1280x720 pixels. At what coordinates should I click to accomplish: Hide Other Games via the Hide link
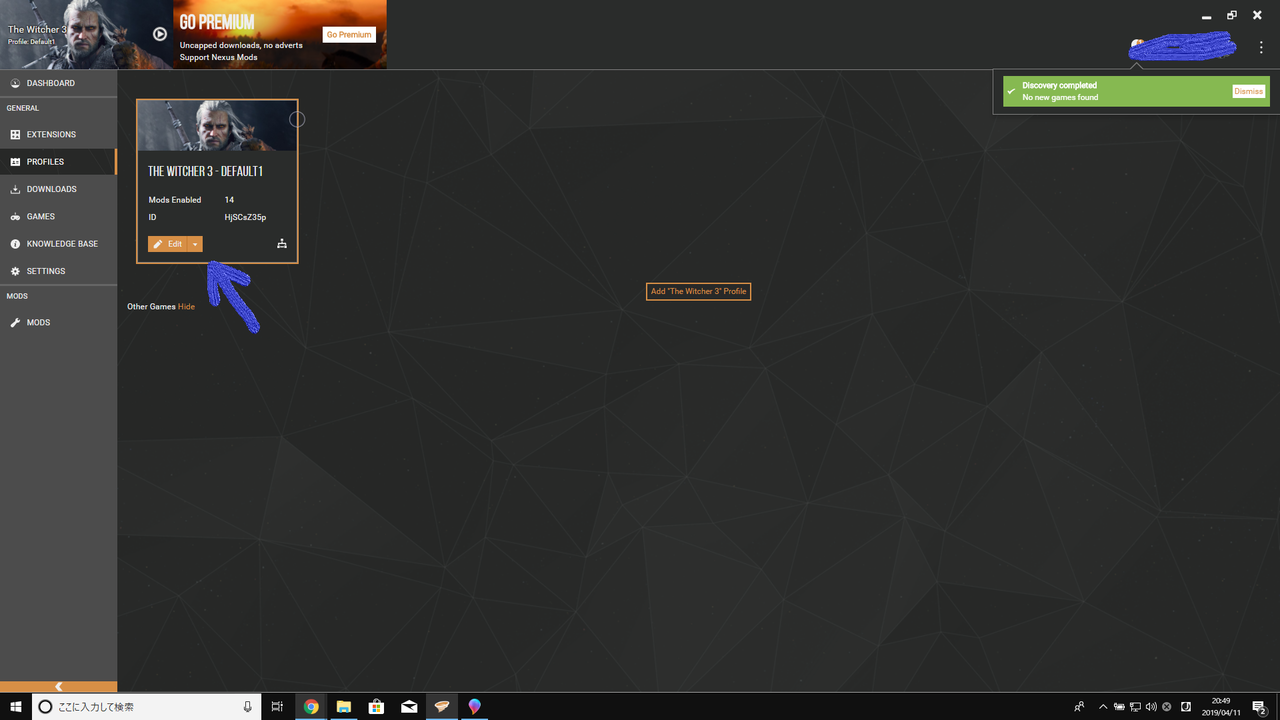tap(186, 307)
